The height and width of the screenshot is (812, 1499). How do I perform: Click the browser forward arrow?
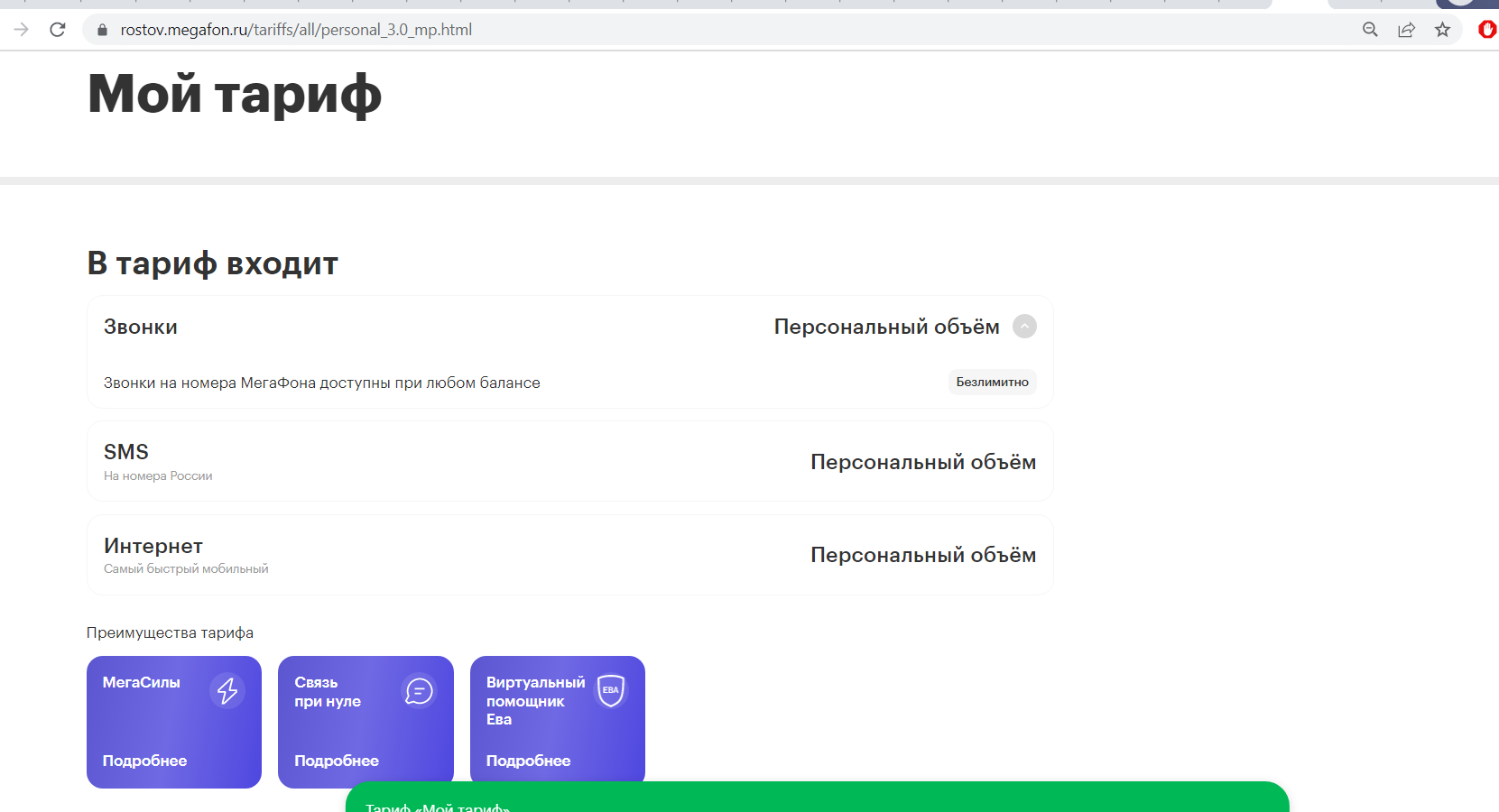[x=22, y=30]
